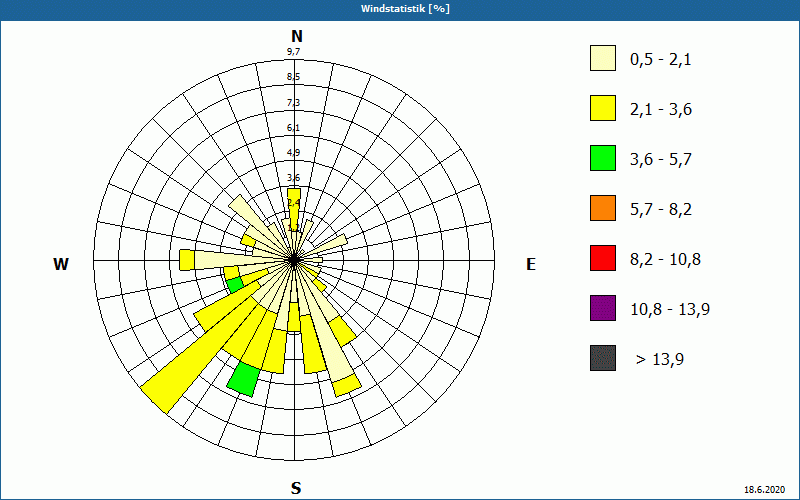Click the 9,7 ring scale label
Viewport: 800px width, 500px height.
click(293, 52)
